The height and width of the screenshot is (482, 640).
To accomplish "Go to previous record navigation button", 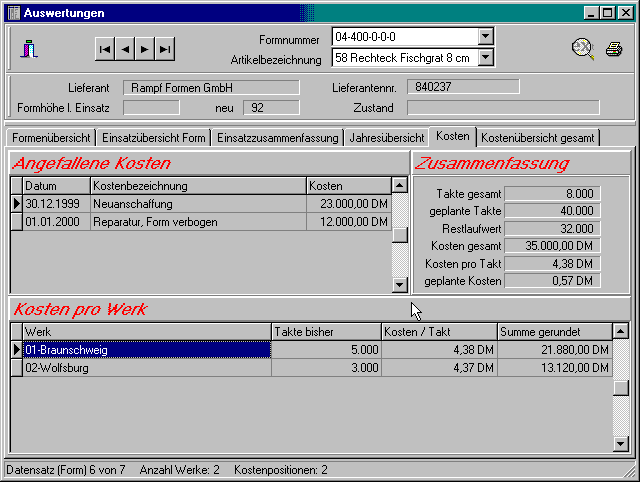I will tap(125, 48).
